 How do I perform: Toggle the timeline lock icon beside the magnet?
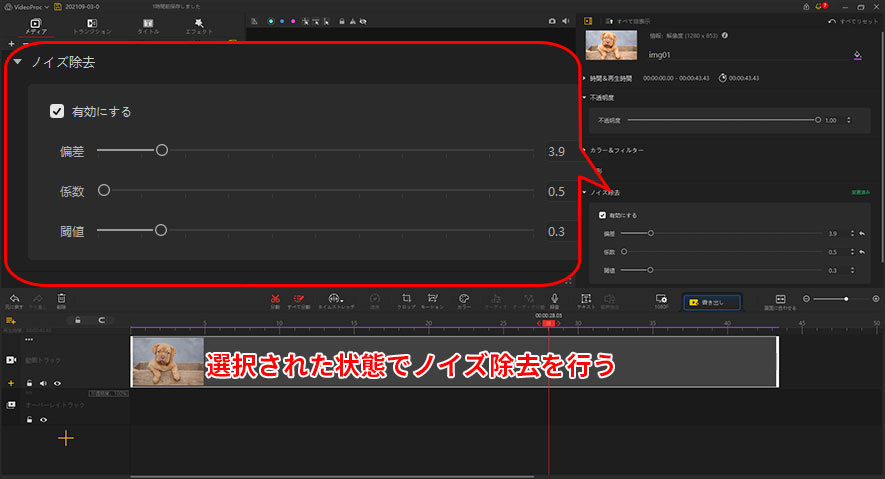[x=78, y=320]
